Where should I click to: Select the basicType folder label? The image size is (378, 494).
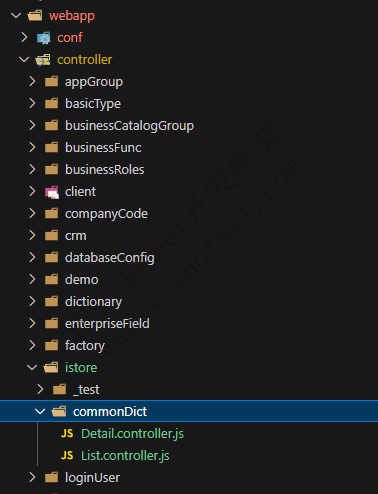click(93, 104)
